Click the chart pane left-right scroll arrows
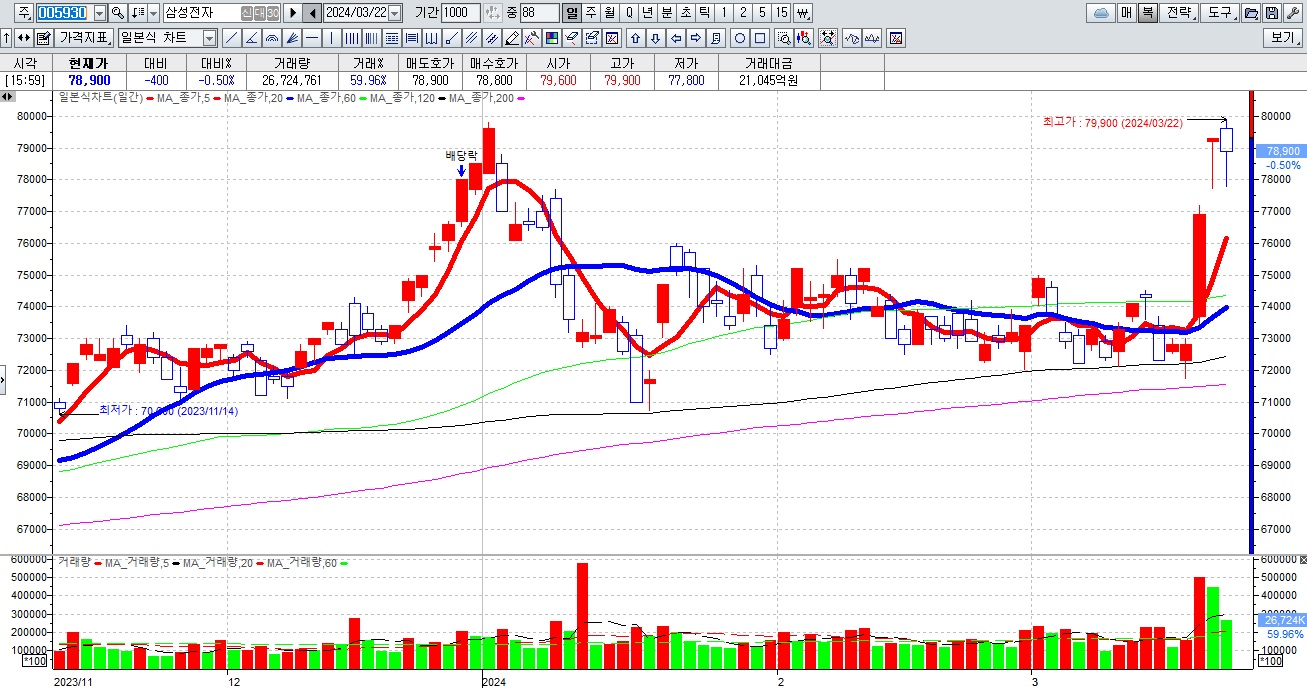This screenshot has height=688, width=1307. pyautogui.click(x=7, y=97)
